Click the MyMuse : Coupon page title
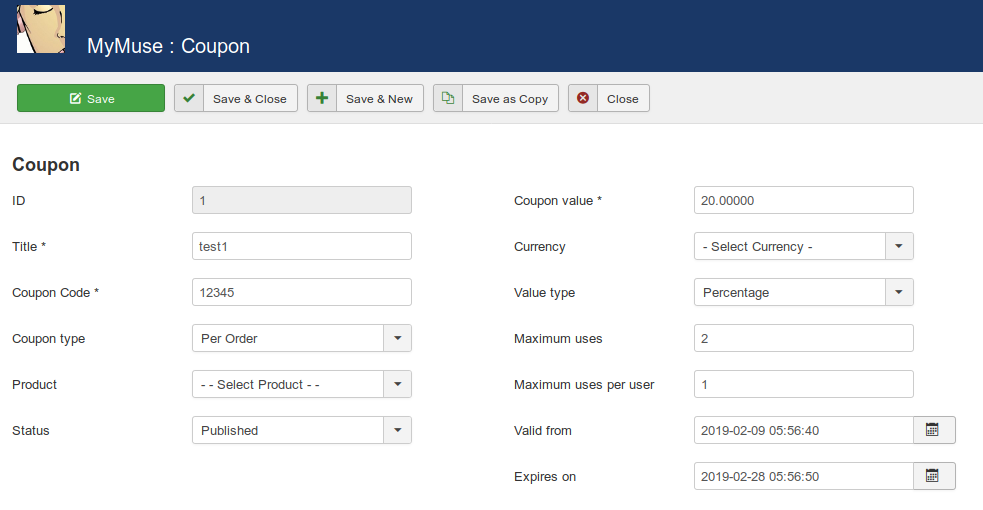 click(168, 46)
